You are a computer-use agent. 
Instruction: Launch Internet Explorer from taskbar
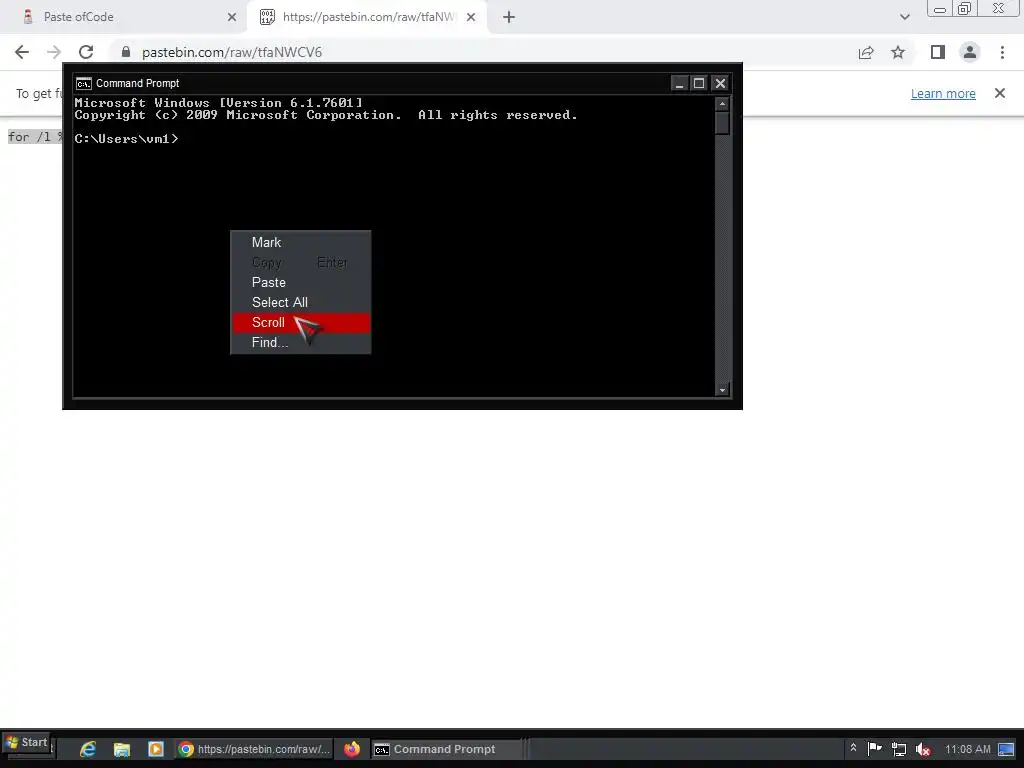(88, 749)
